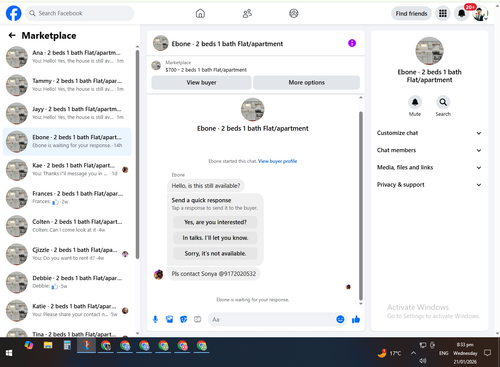Mute this chat with the bell icon

coord(415,102)
